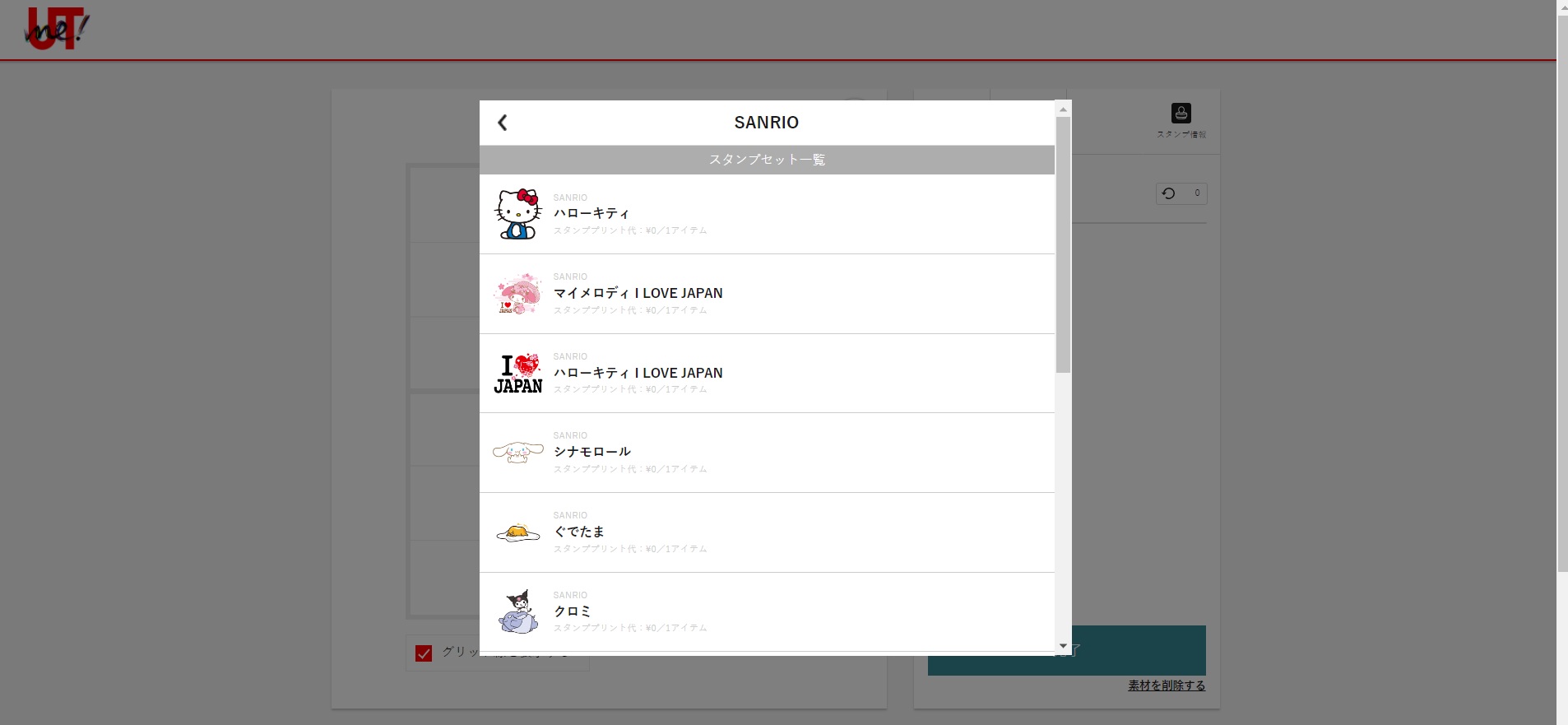The image size is (1568, 725).
Task: Toggle the grid display checkbox
Action: pyautogui.click(x=424, y=653)
